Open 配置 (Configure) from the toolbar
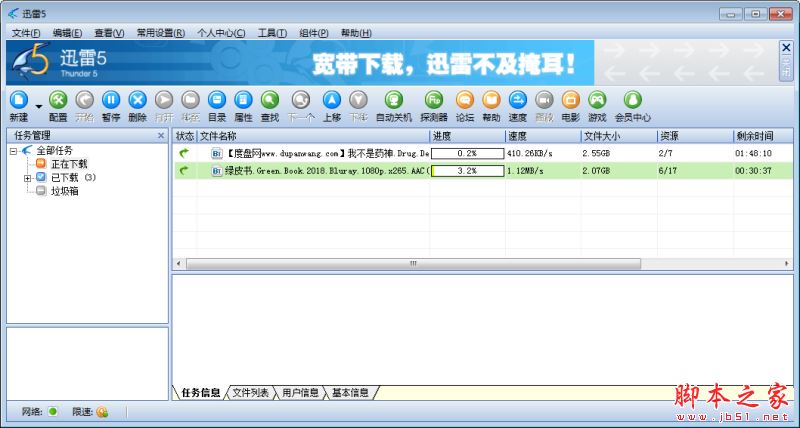The image size is (800, 428). point(58,100)
